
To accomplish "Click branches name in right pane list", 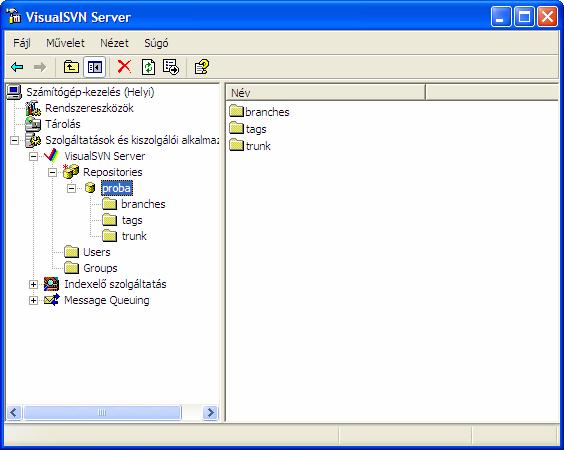I will click(267, 112).
